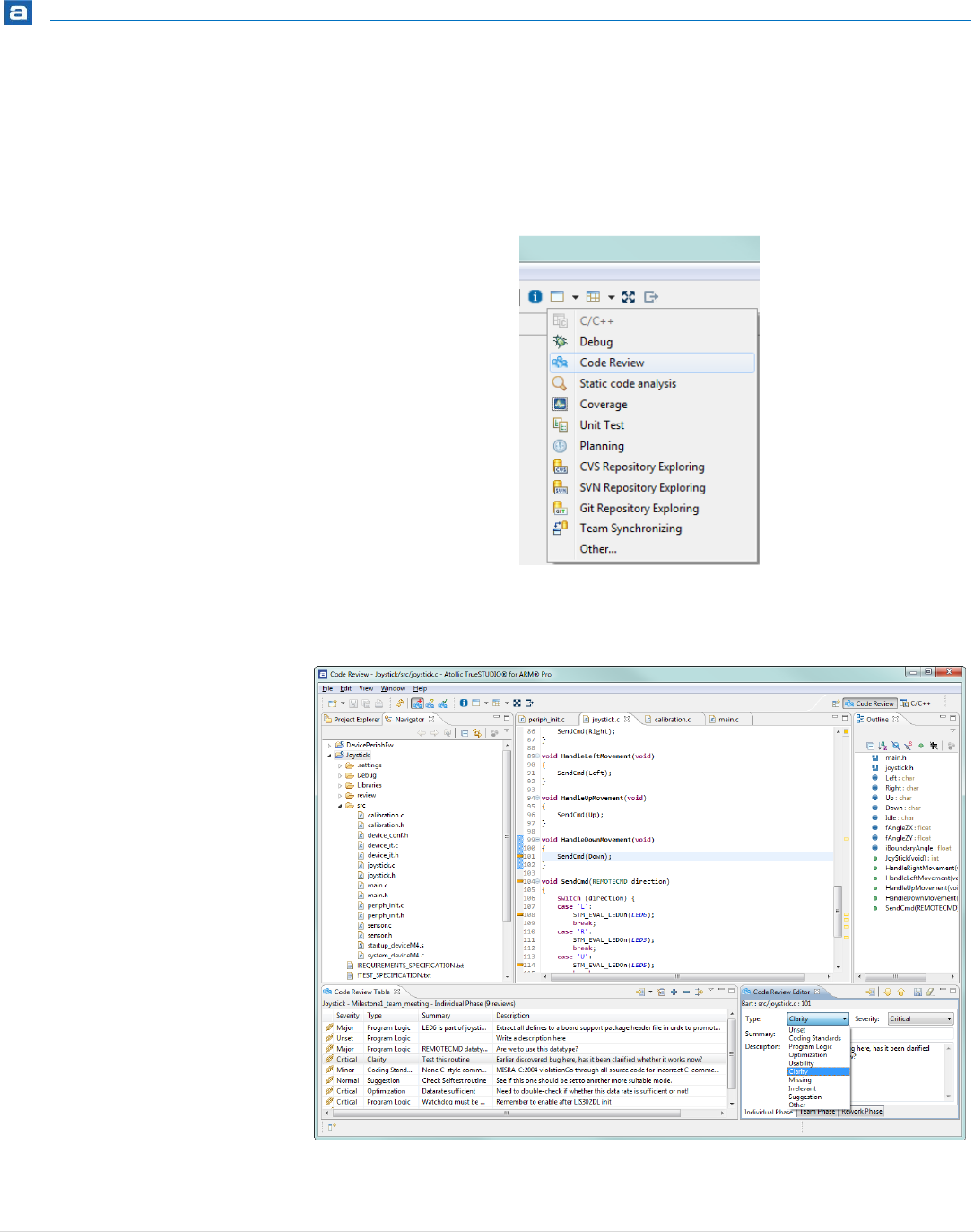This screenshot has height=1232, width=974.
Task: Choose Static code analysis perspective
Action: pos(652,383)
